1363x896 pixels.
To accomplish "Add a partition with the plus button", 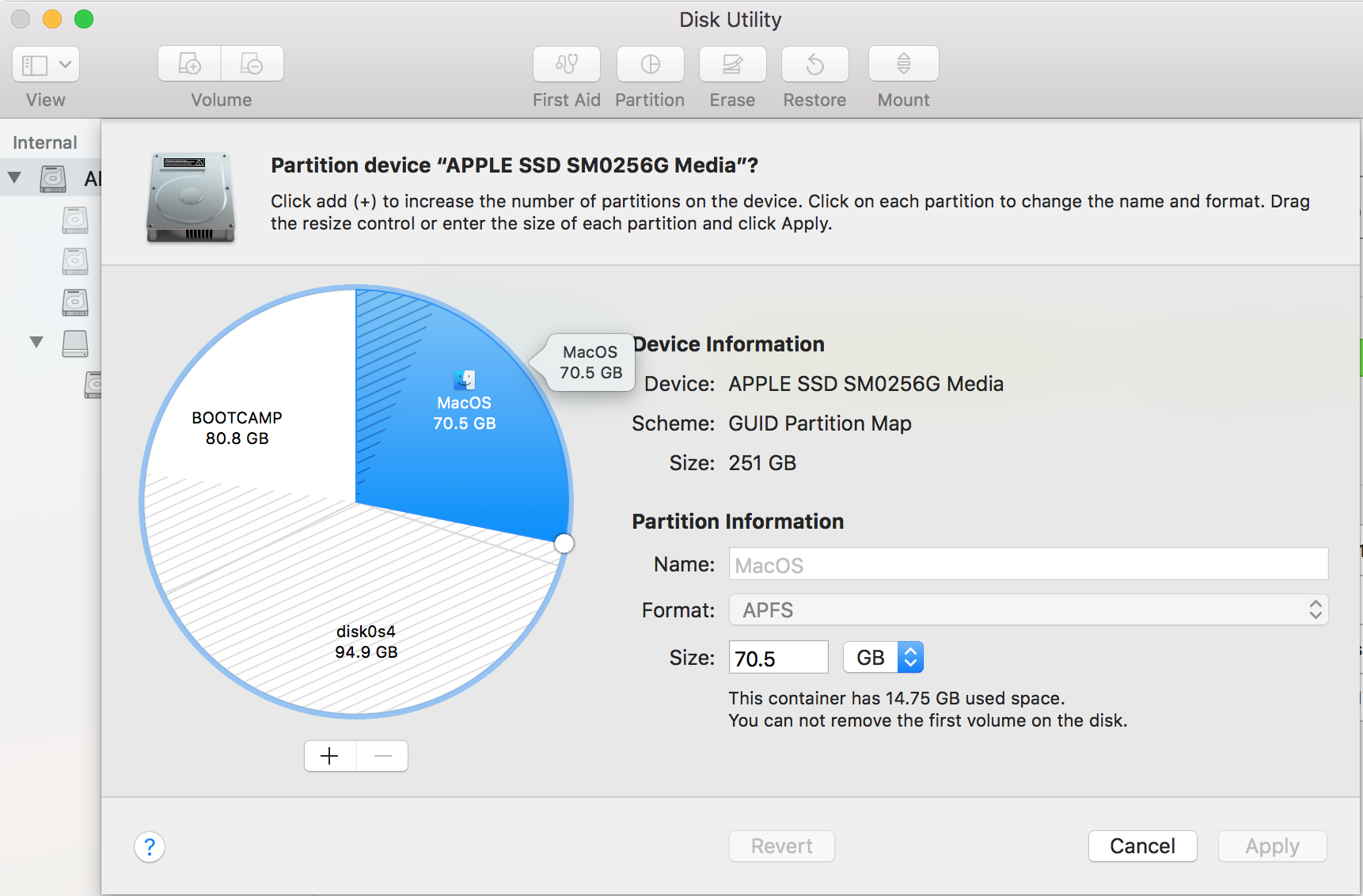I will (x=330, y=756).
